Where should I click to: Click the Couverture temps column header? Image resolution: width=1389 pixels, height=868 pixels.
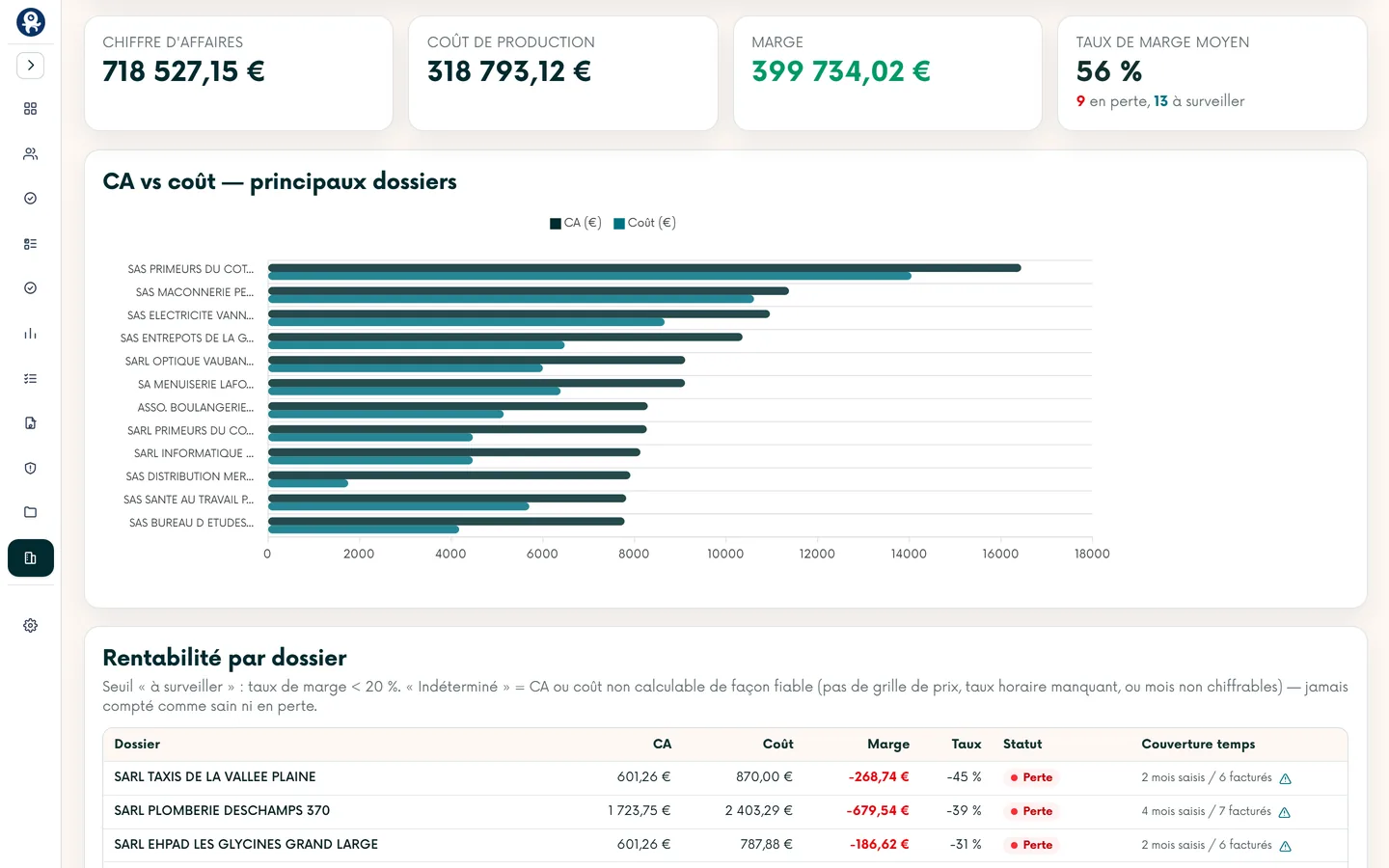click(x=1198, y=745)
